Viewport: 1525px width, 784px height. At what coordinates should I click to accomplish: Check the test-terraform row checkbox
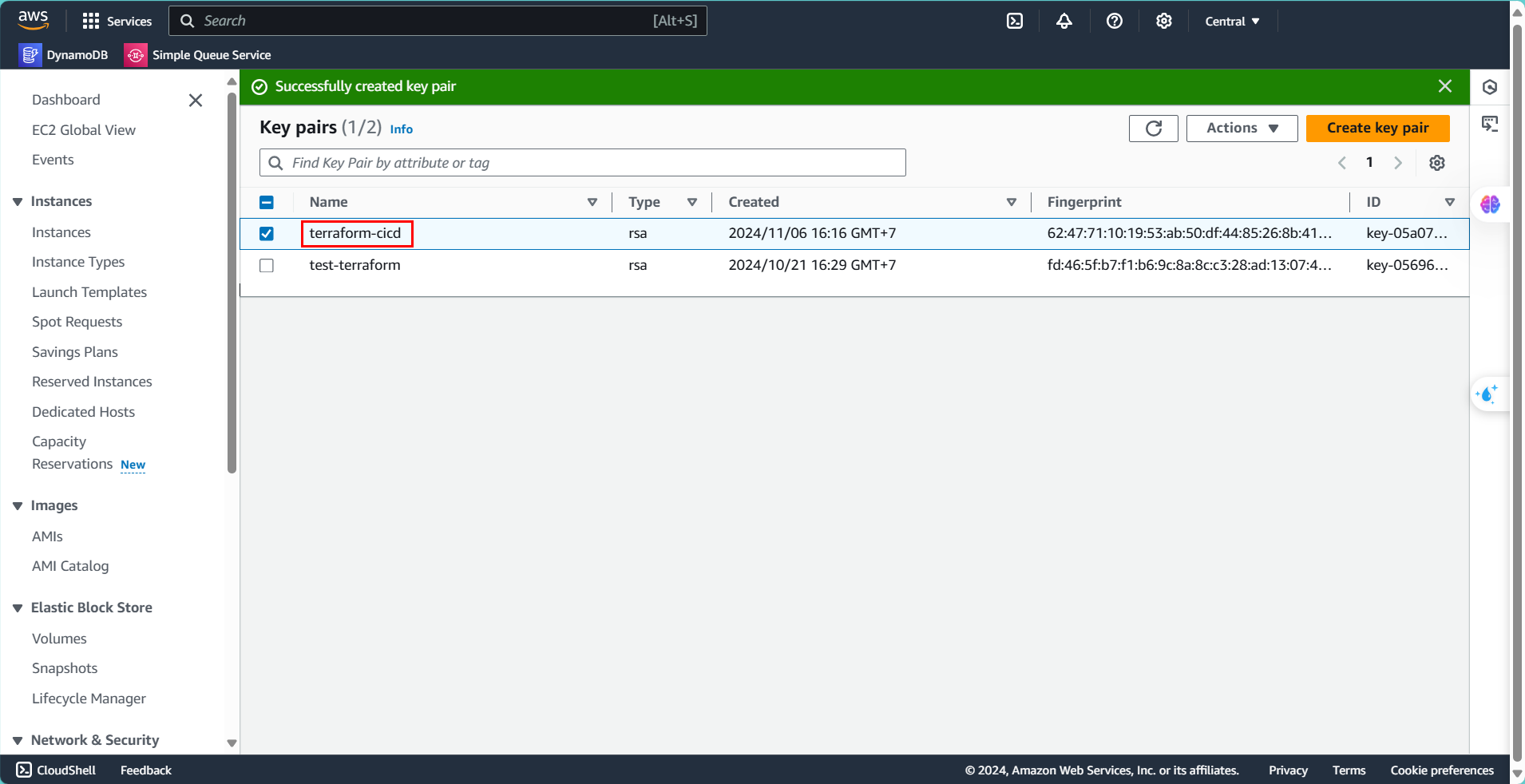tap(267, 266)
